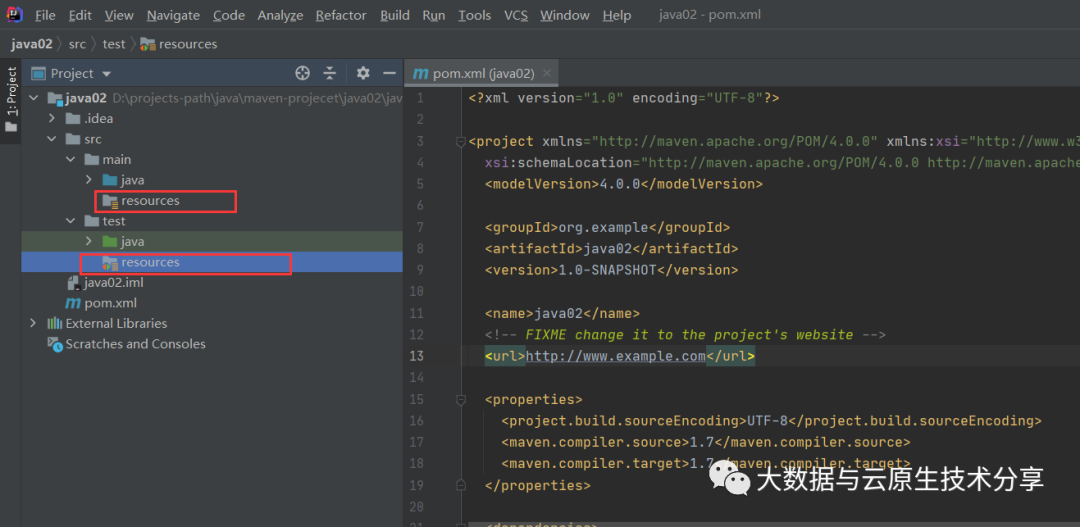
Task: Open Project panel settings gear
Action: pyautogui.click(x=363, y=73)
